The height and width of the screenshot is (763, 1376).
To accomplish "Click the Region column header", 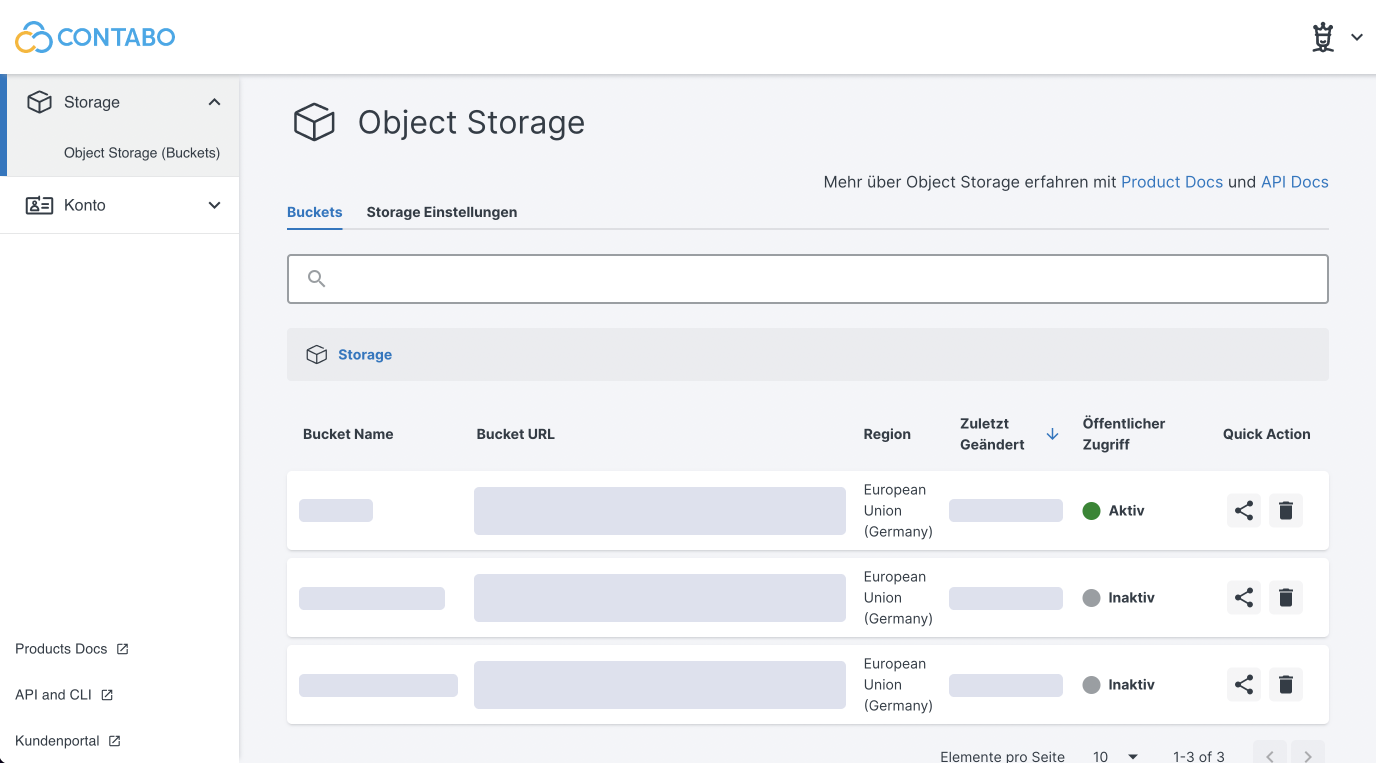I will click(887, 434).
